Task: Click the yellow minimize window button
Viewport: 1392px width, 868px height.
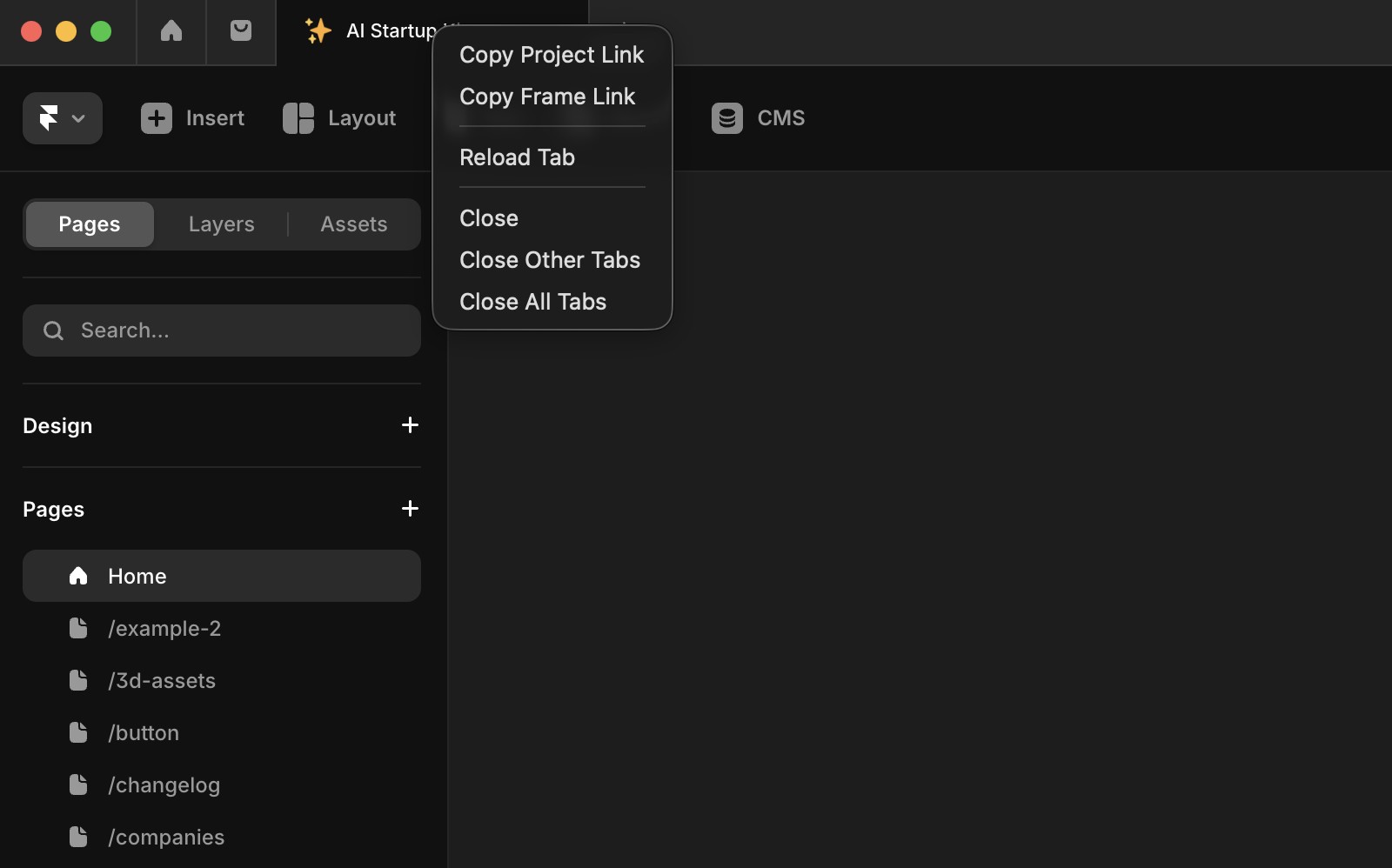Action: tap(66, 31)
